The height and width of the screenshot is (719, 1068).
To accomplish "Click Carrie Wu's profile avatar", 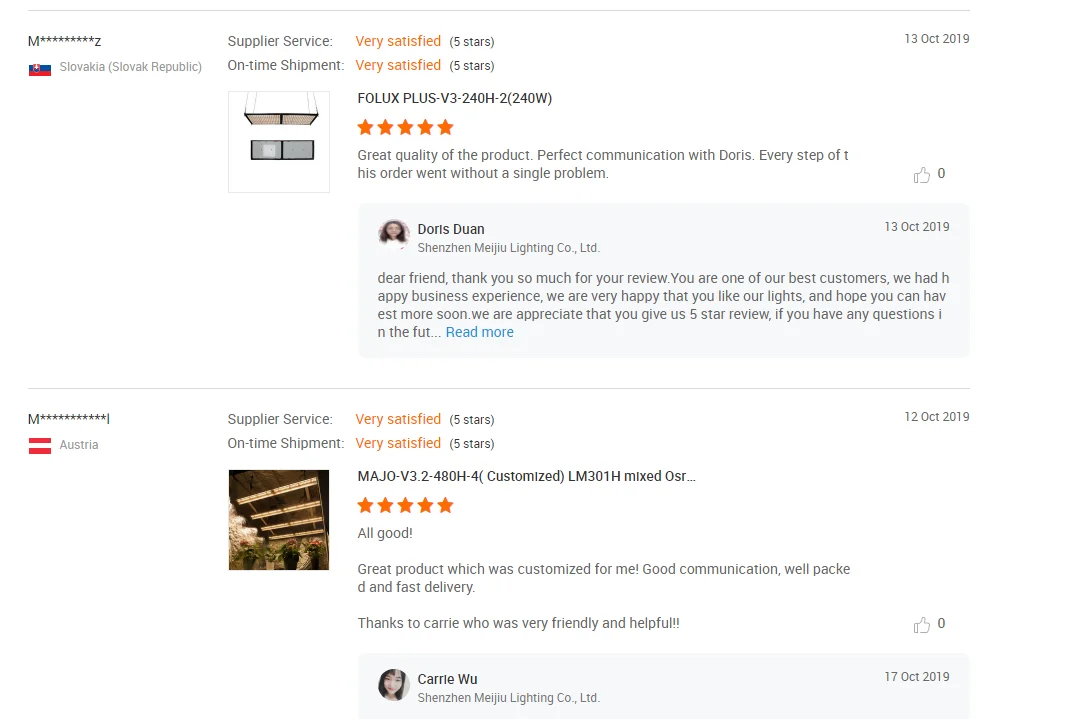I will [394, 686].
